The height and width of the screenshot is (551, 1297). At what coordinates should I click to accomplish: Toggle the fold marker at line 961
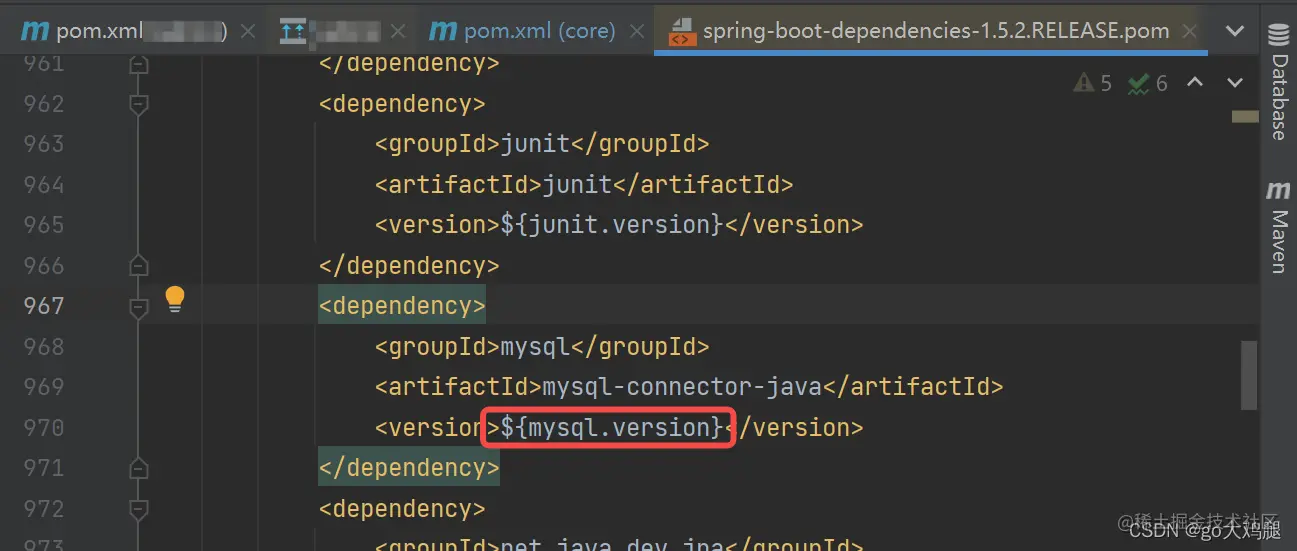coord(139,64)
